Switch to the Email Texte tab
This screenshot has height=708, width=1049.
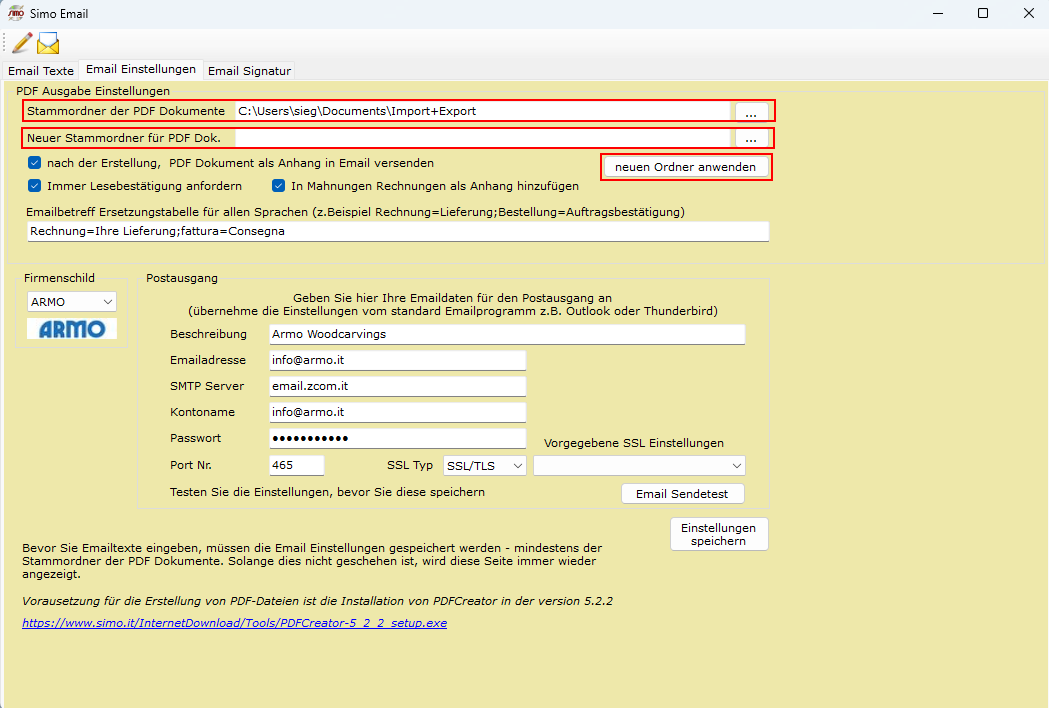pyautogui.click(x=41, y=71)
